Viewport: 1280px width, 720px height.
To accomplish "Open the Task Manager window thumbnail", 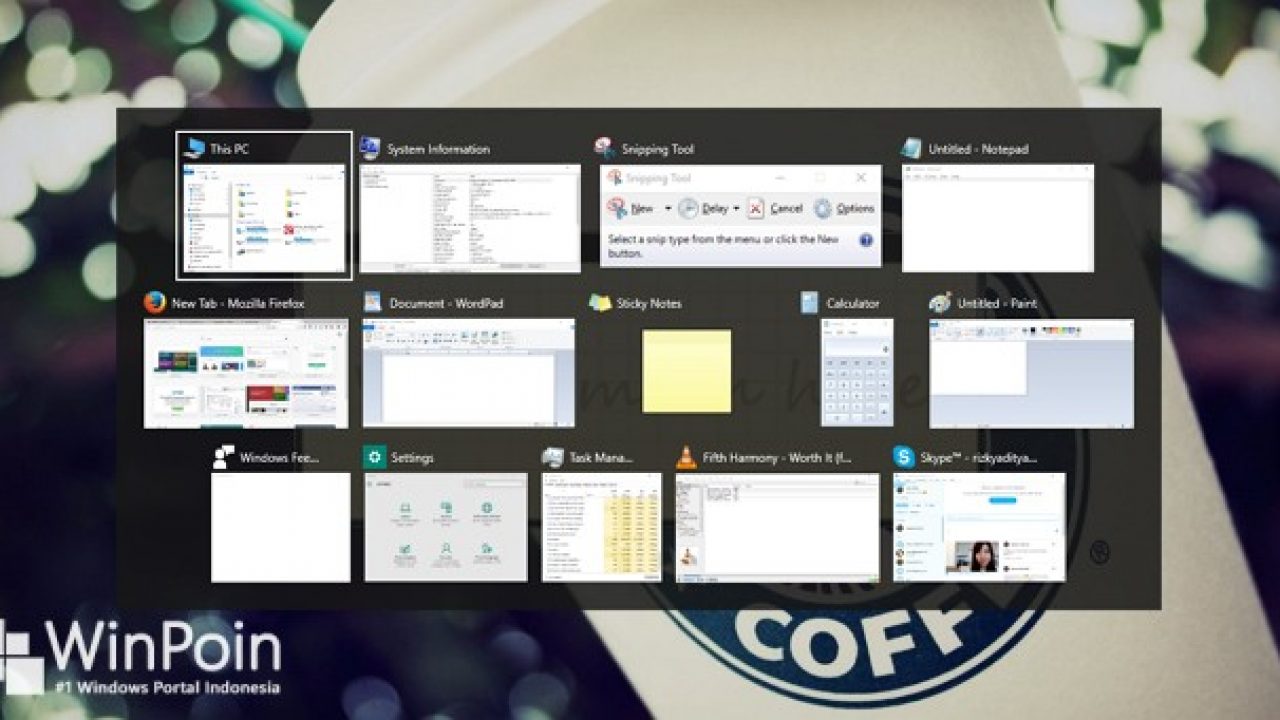I will point(602,527).
